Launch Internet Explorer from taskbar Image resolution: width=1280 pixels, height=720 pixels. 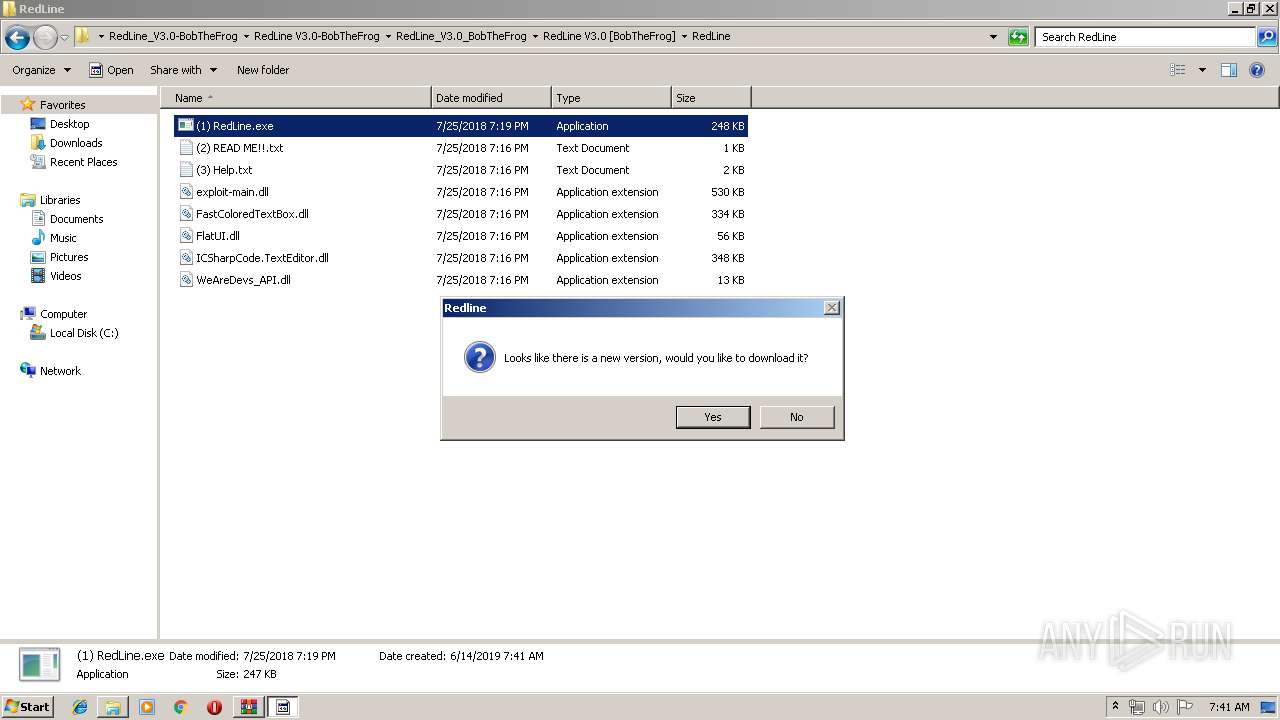[x=81, y=707]
